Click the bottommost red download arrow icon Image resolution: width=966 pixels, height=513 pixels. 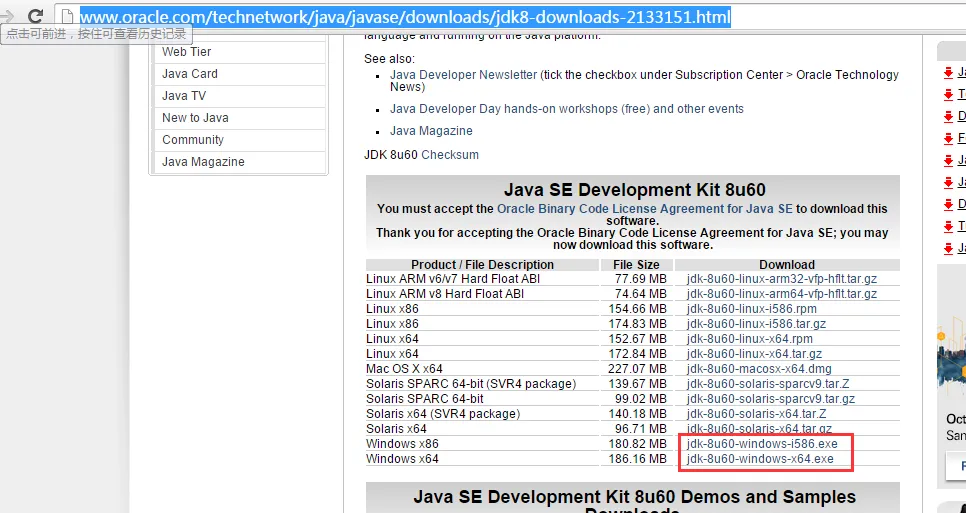pos(949,248)
